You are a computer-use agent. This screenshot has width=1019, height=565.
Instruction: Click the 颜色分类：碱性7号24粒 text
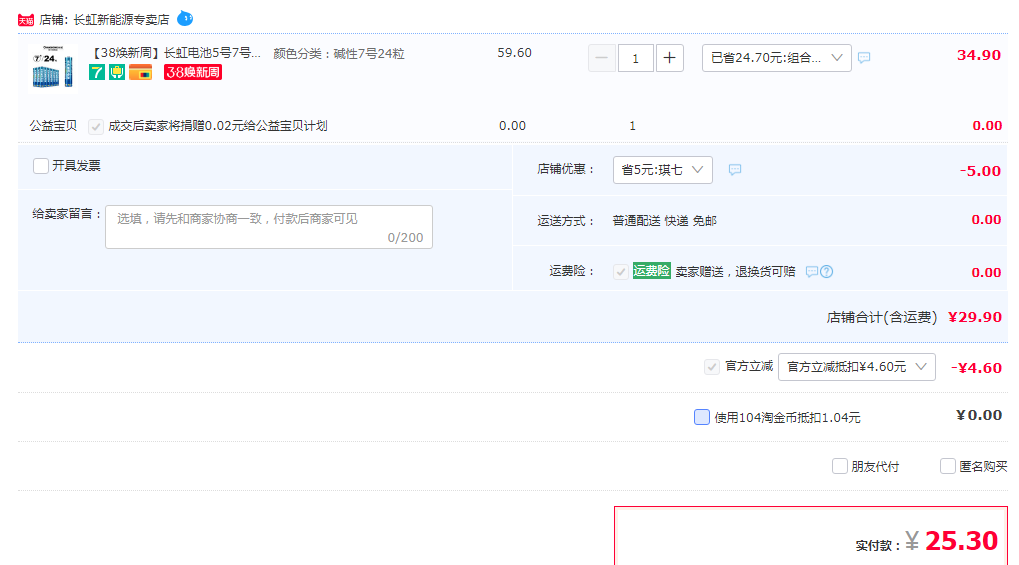(339, 54)
